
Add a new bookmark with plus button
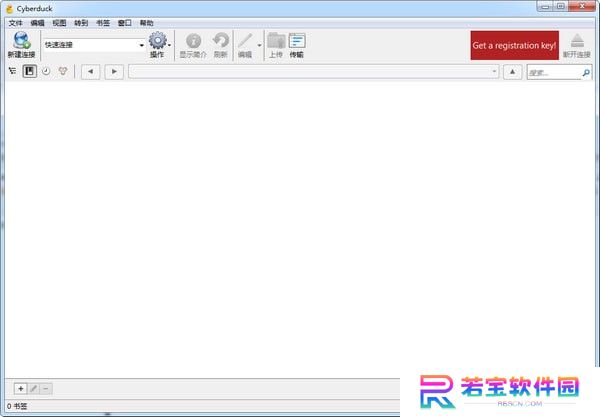[21, 389]
